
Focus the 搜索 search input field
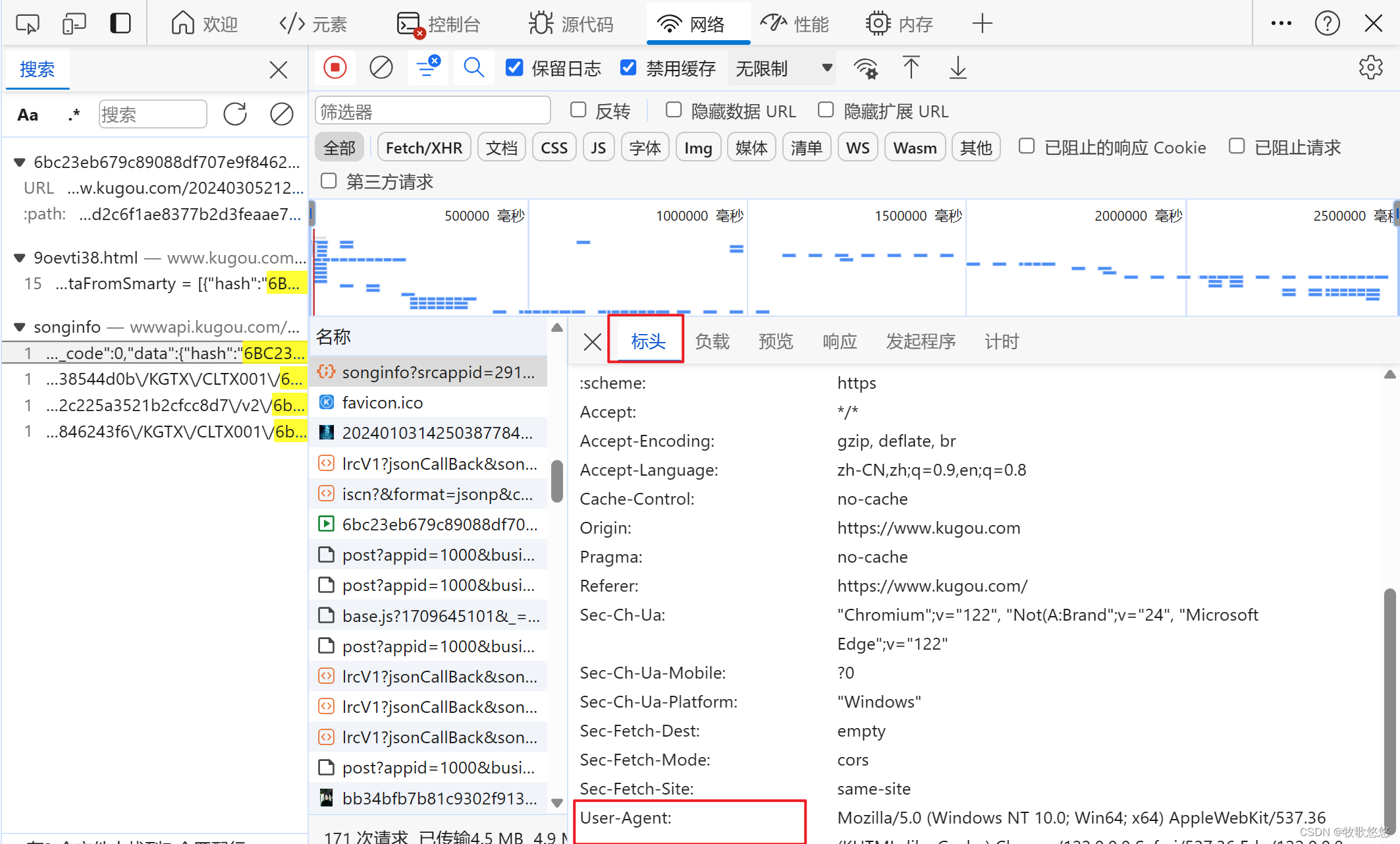click(153, 115)
